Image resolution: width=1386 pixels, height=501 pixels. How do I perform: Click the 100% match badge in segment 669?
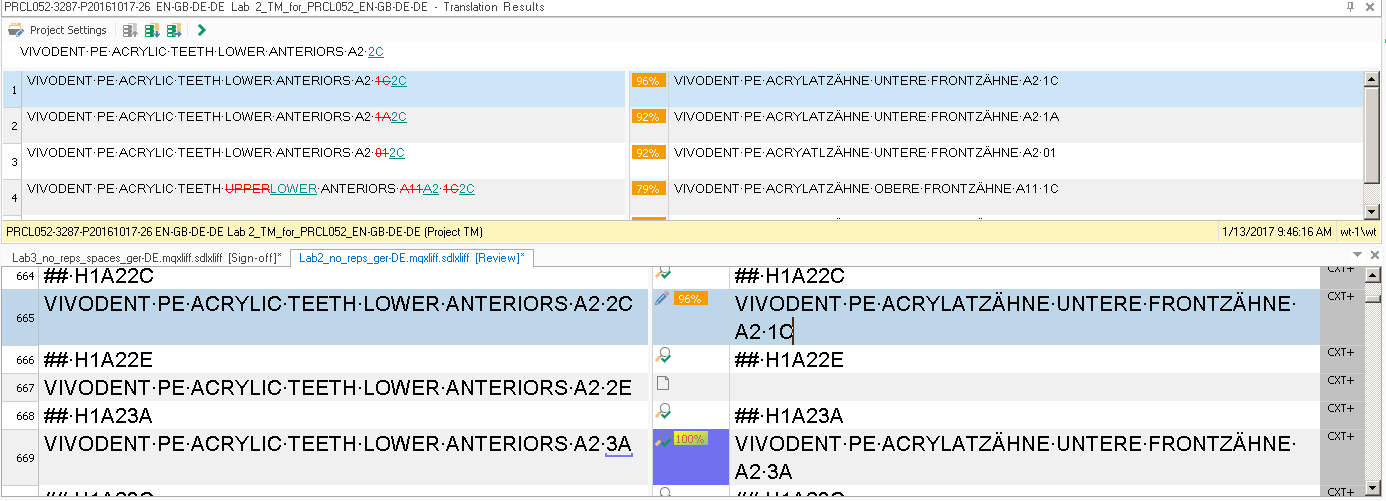click(x=690, y=438)
